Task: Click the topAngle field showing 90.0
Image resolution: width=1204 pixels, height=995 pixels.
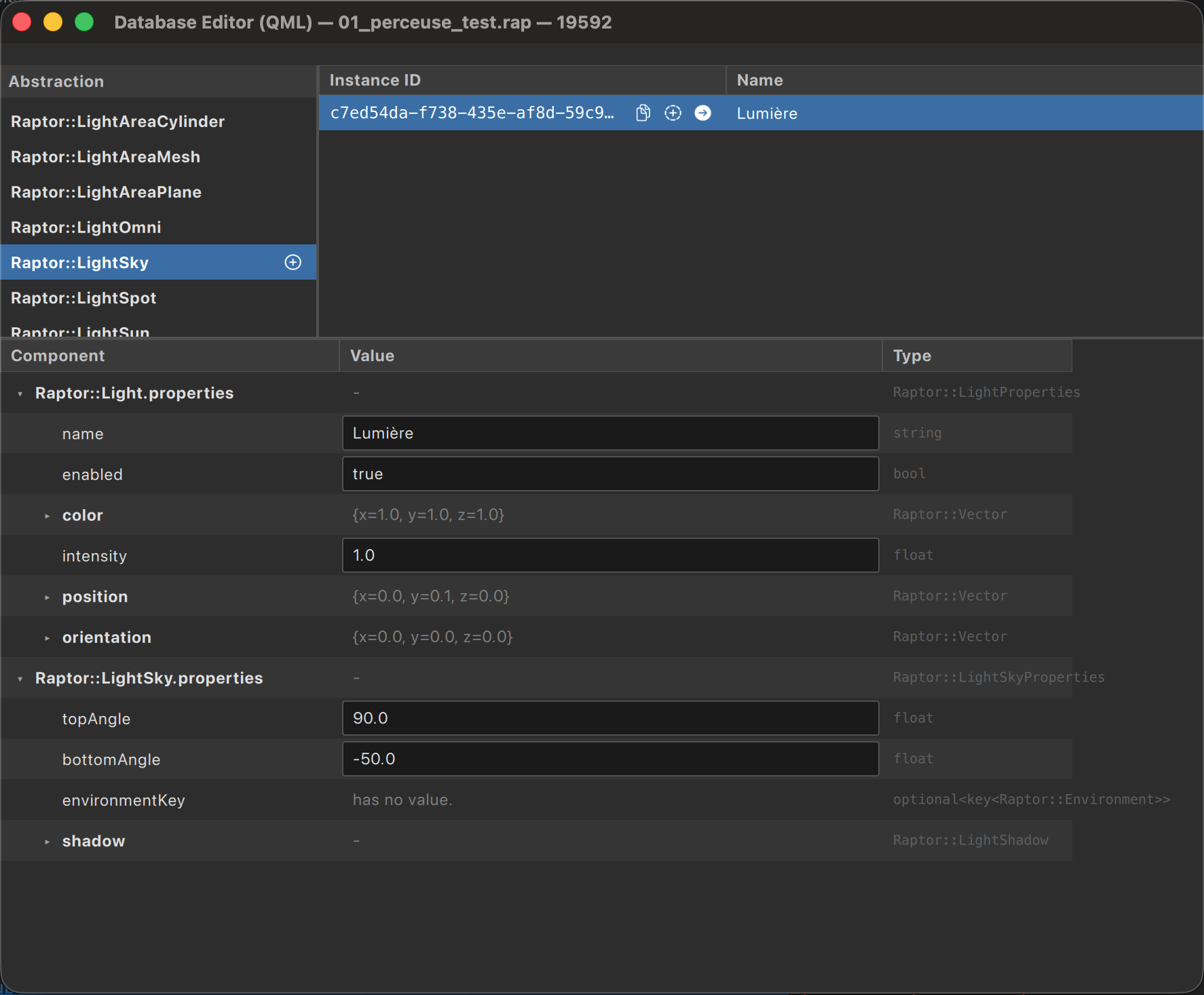Action: tap(610, 718)
